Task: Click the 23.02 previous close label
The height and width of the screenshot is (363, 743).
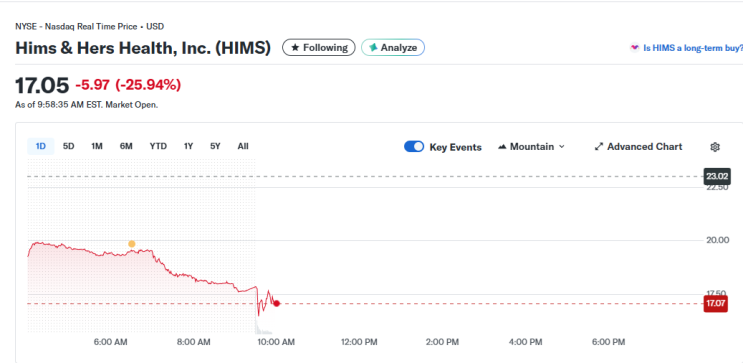Action: pyautogui.click(x=717, y=177)
